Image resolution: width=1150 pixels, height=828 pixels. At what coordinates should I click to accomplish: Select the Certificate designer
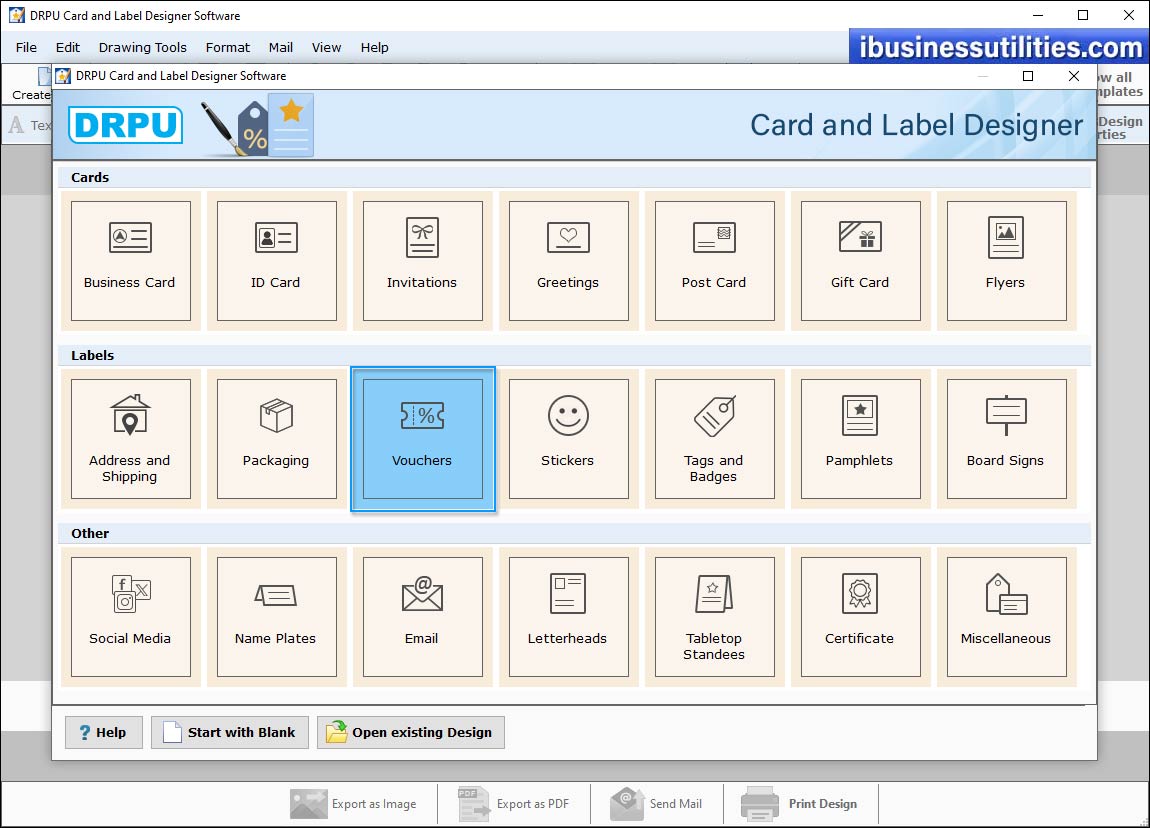pyautogui.click(x=860, y=616)
